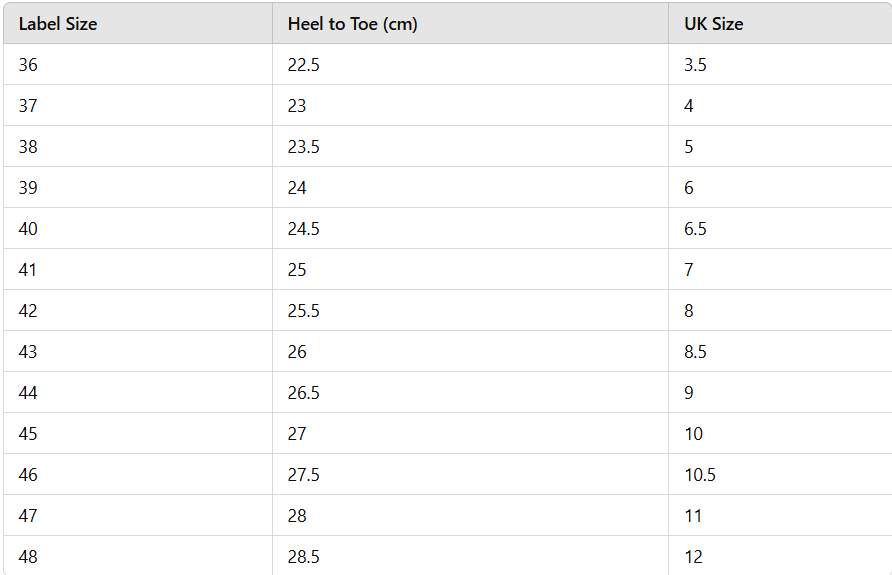Click UK size 3.5 cell
892x575 pixels.
(695, 65)
